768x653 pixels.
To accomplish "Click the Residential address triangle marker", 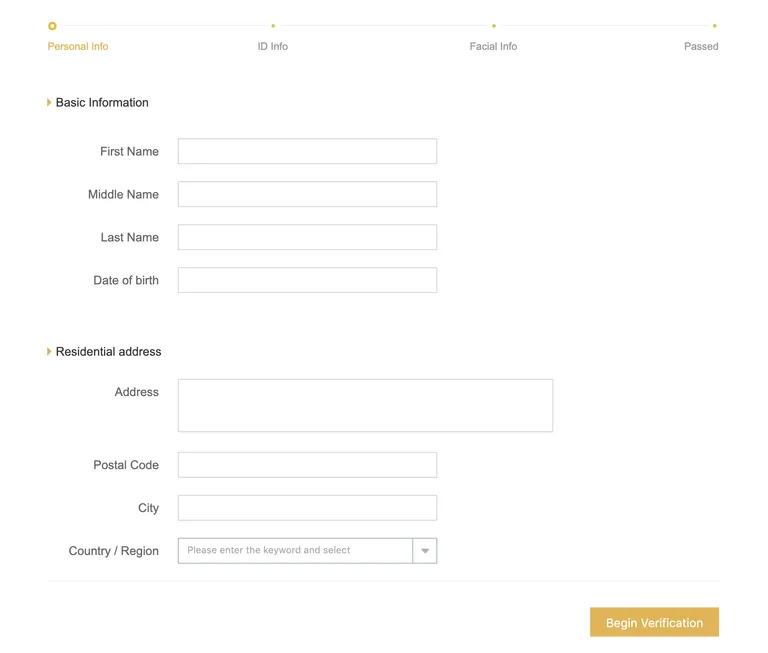I will coord(49,351).
